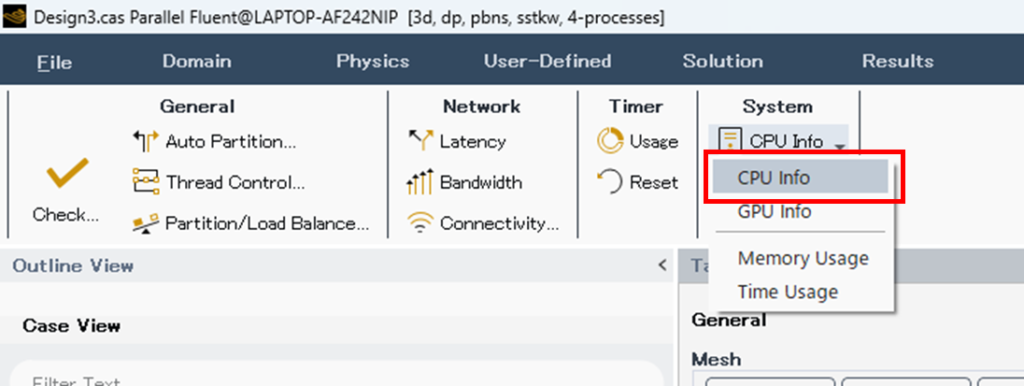Open the Solution ribbon tab
The image size is (1024, 386).
pyautogui.click(x=722, y=61)
